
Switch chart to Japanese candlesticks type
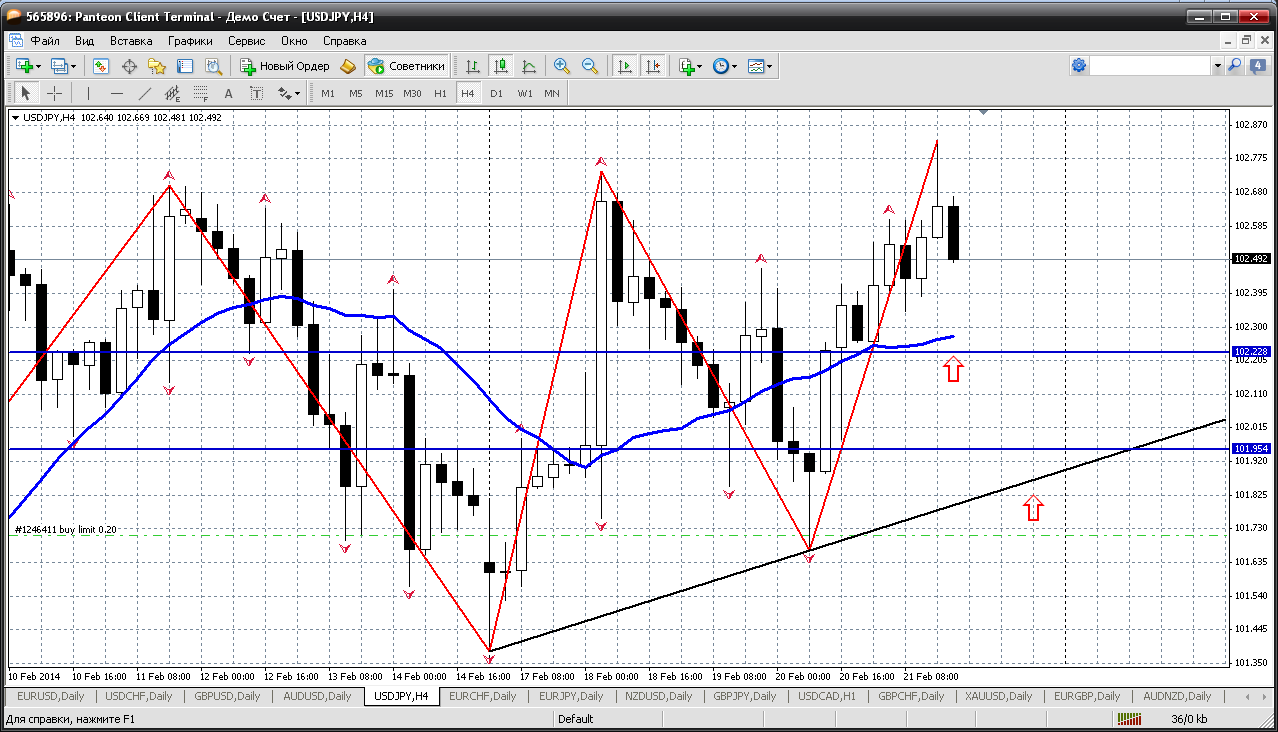click(x=501, y=66)
